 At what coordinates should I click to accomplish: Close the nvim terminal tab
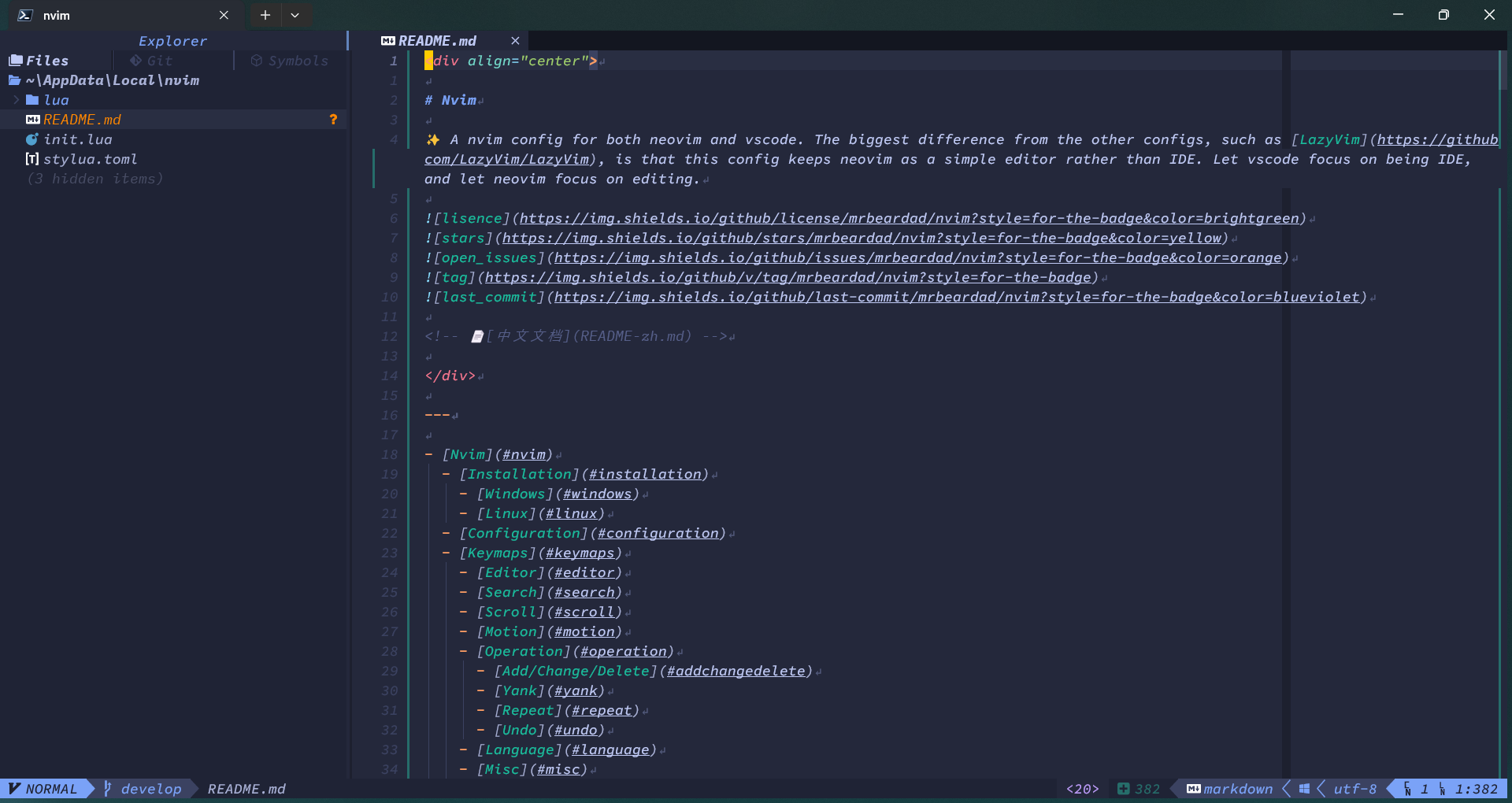point(224,15)
